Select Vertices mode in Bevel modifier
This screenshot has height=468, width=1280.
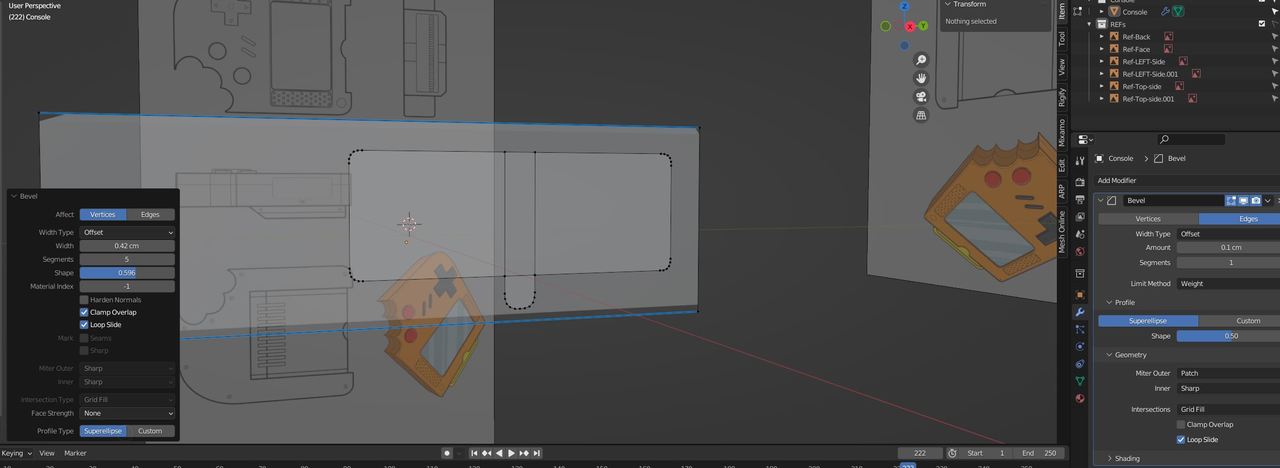point(1148,218)
